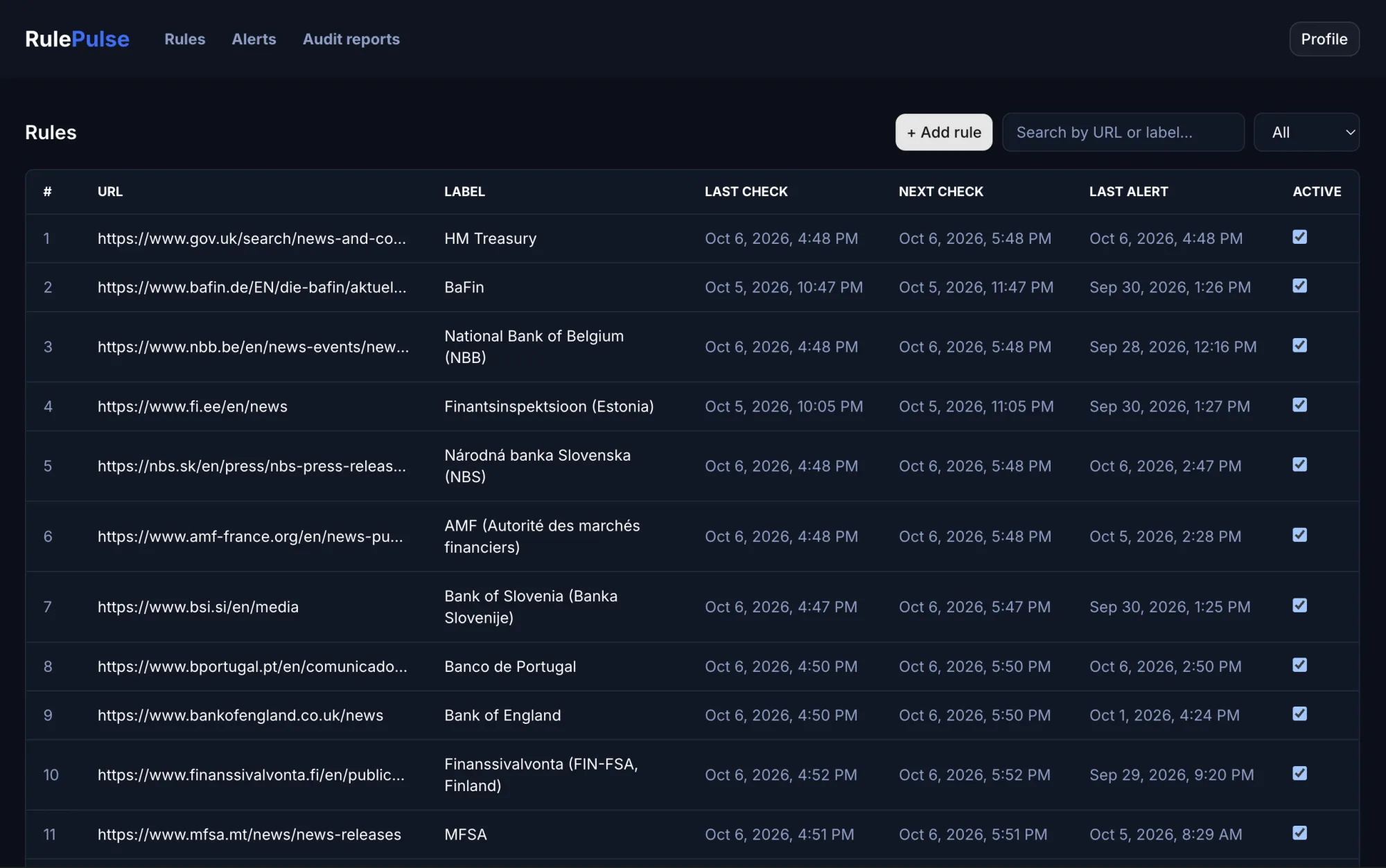This screenshot has width=1386, height=868.
Task: Toggle active checkbox for Bank of Slovenia
Action: click(x=1299, y=605)
